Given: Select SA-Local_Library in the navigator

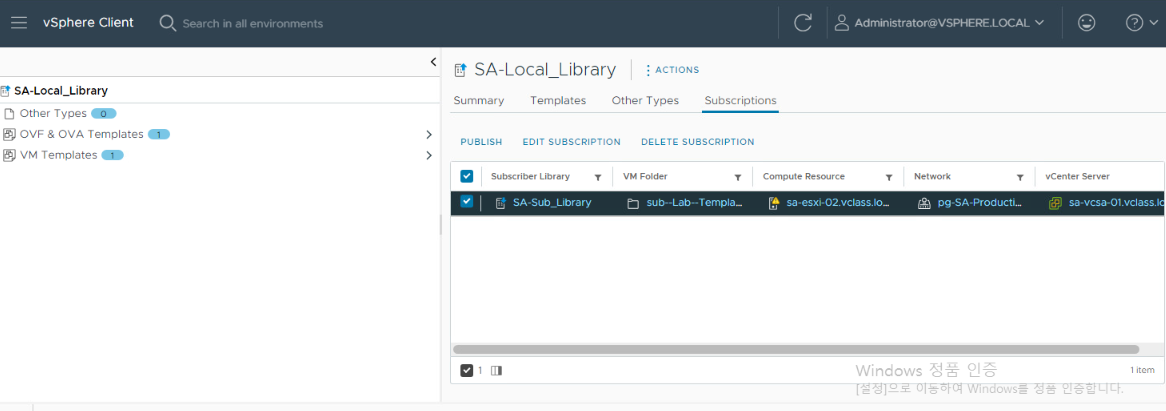Looking at the screenshot, I should coord(61,91).
